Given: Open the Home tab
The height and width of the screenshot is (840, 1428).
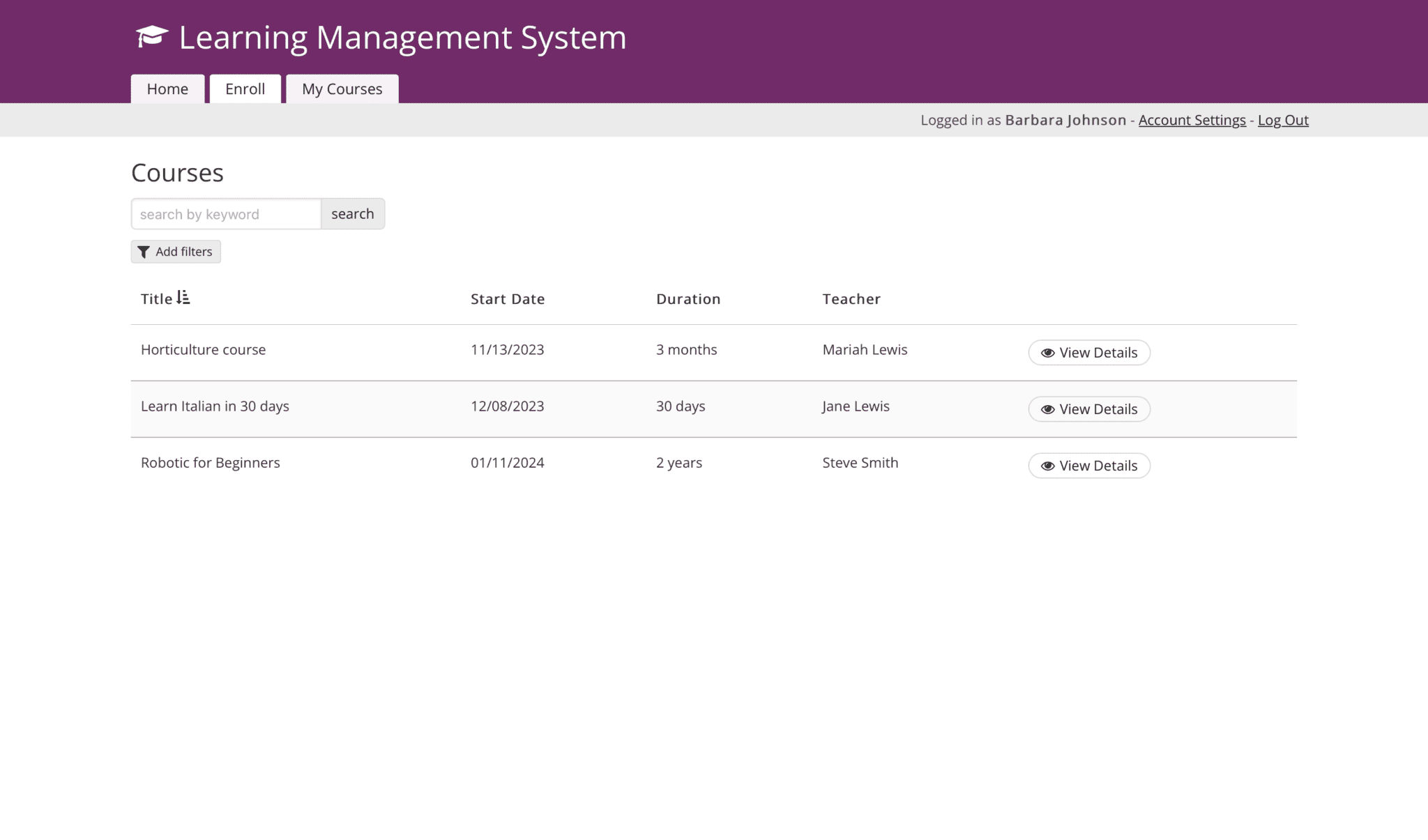Looking at the screenshot, I should pos(167,89).
